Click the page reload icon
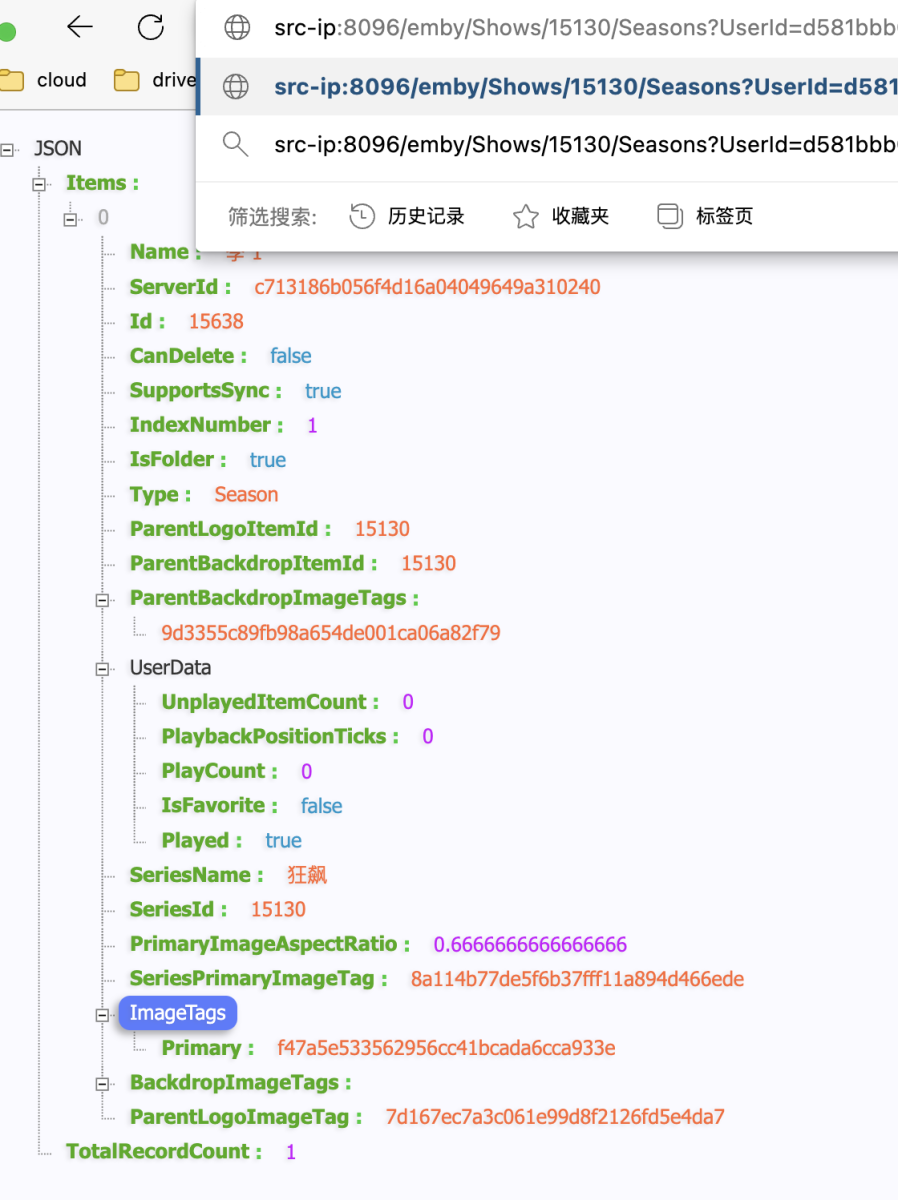 pos(150,27)
